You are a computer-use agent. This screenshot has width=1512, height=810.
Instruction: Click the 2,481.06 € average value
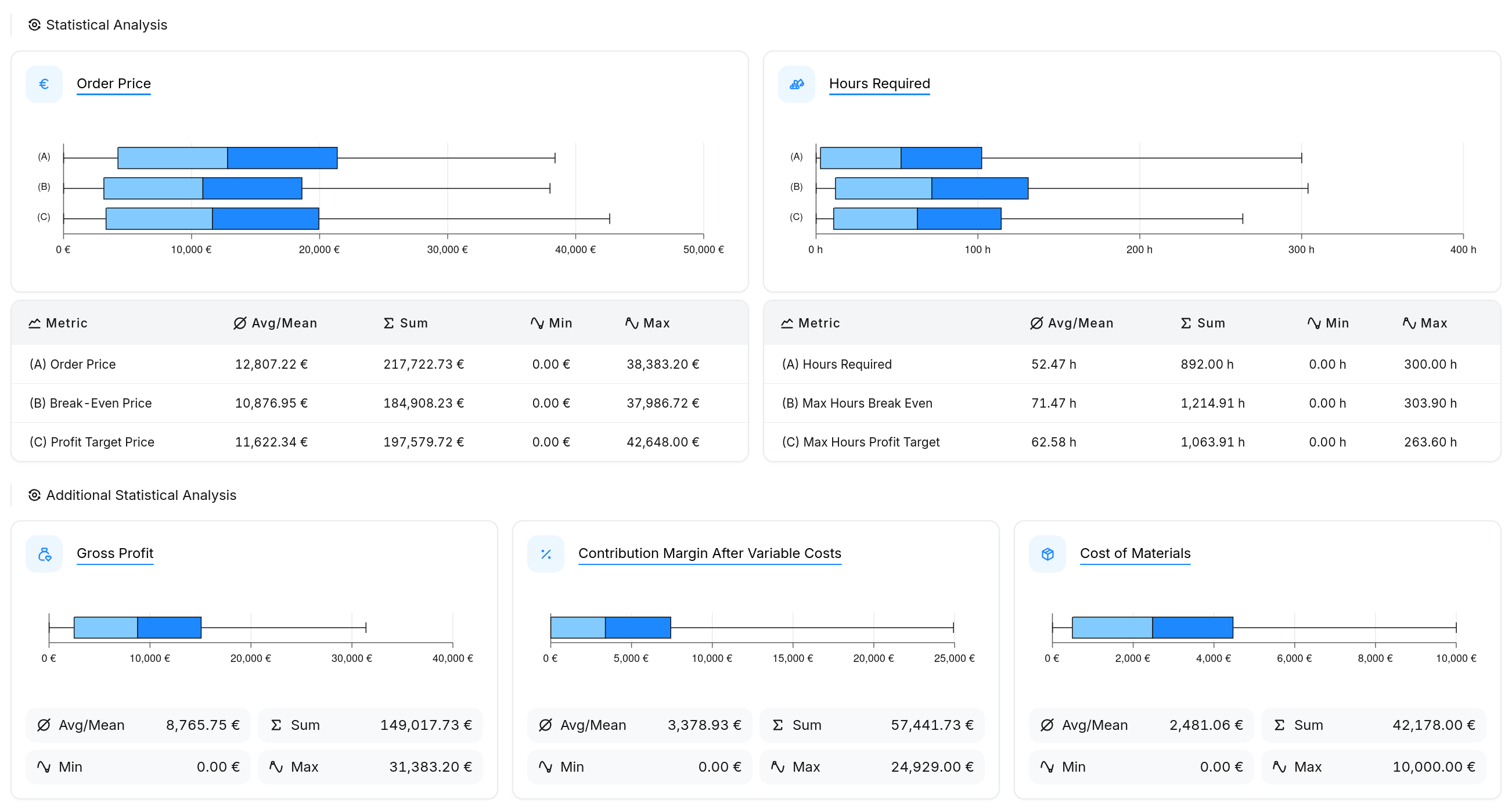[1206, 725]
